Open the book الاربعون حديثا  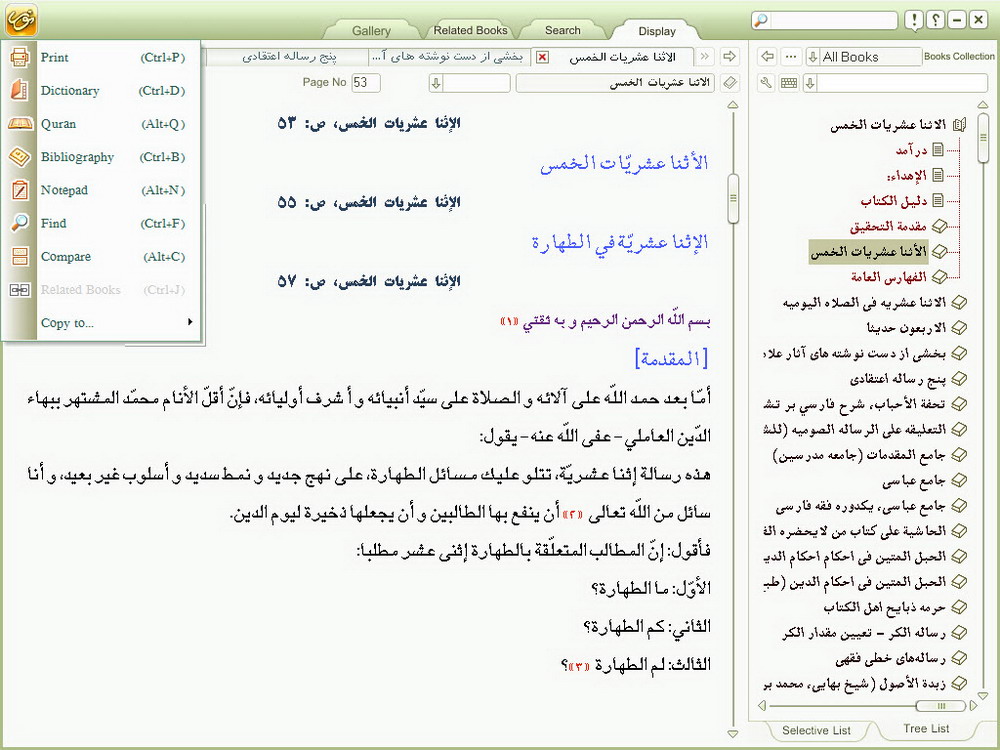tap(906, 328)
